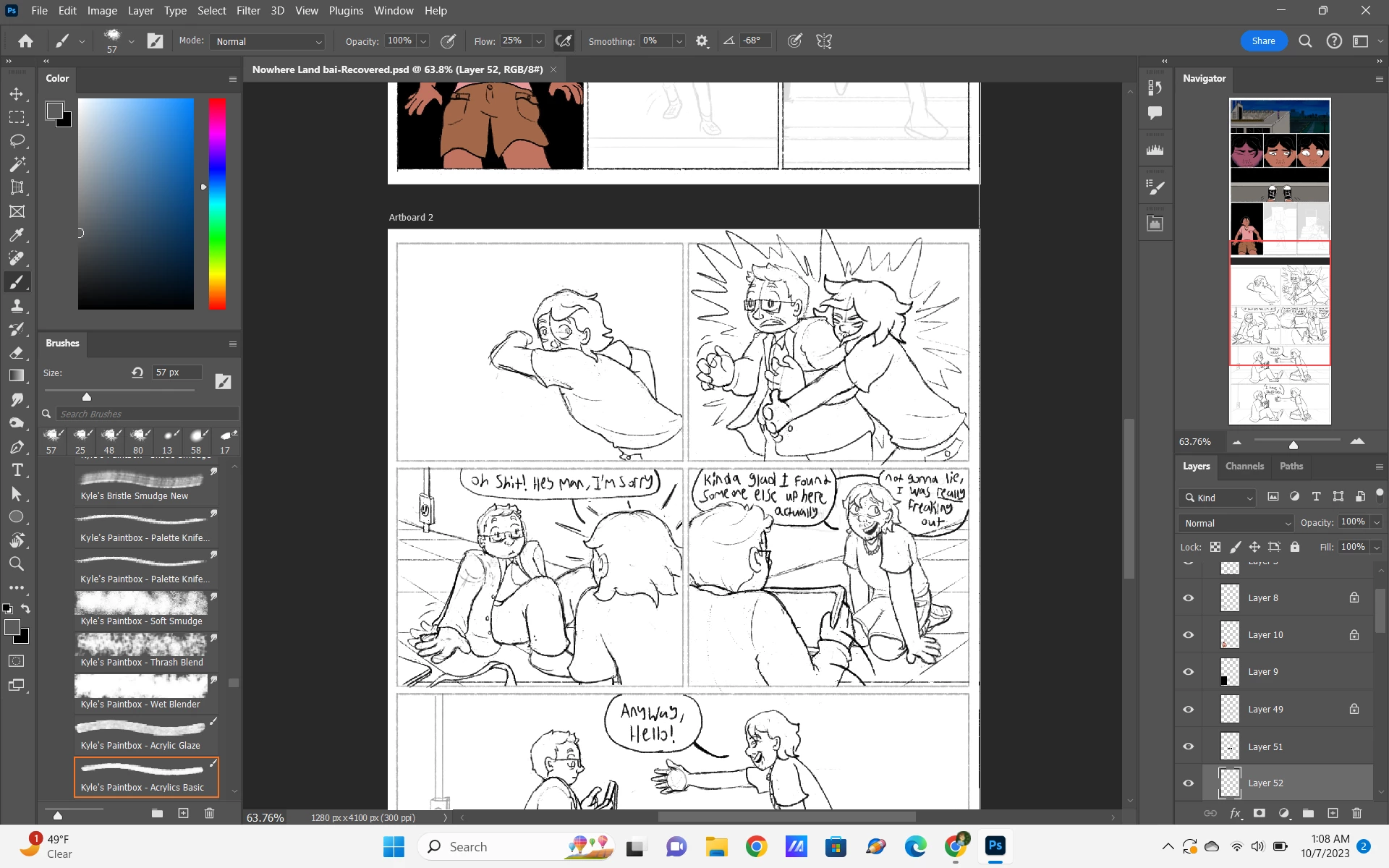Hide Layer 52 visibility eye

[1188, 783]
